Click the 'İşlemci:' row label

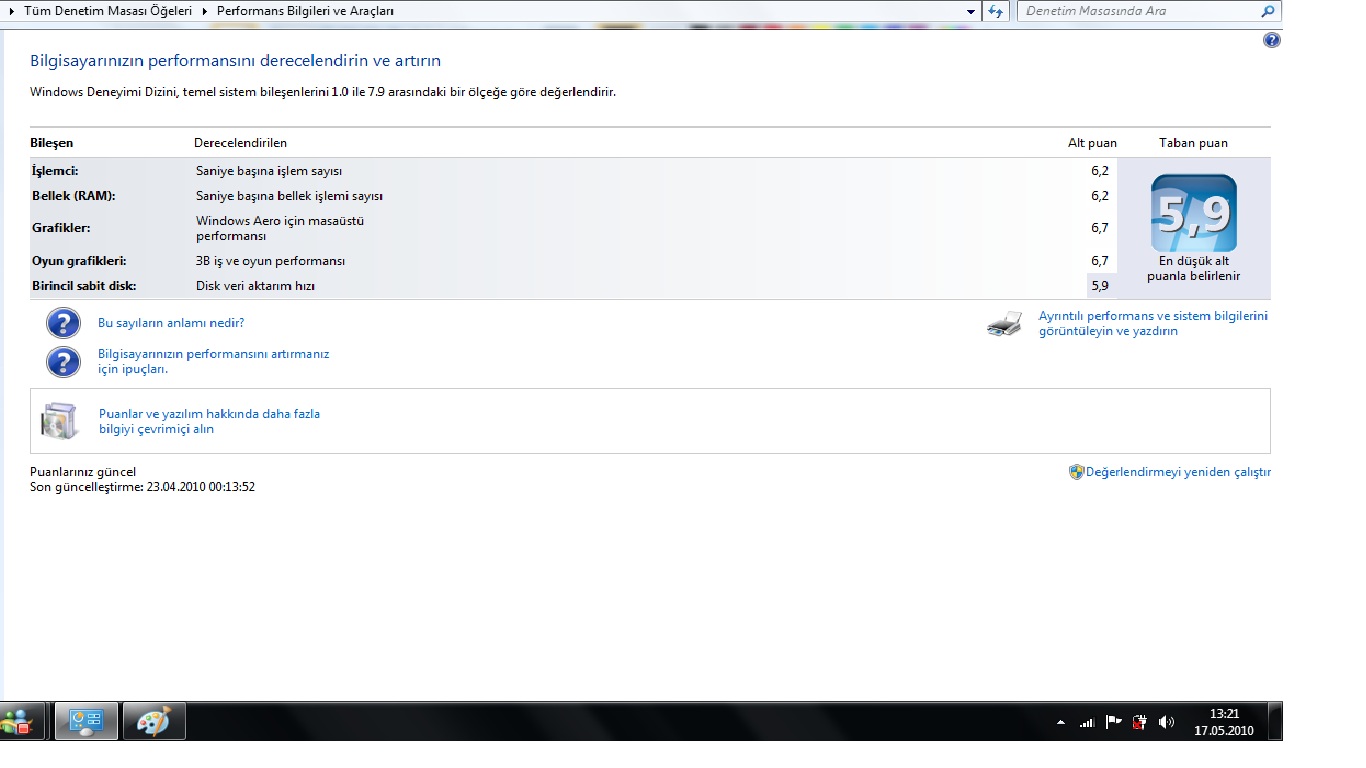point(55,171)
